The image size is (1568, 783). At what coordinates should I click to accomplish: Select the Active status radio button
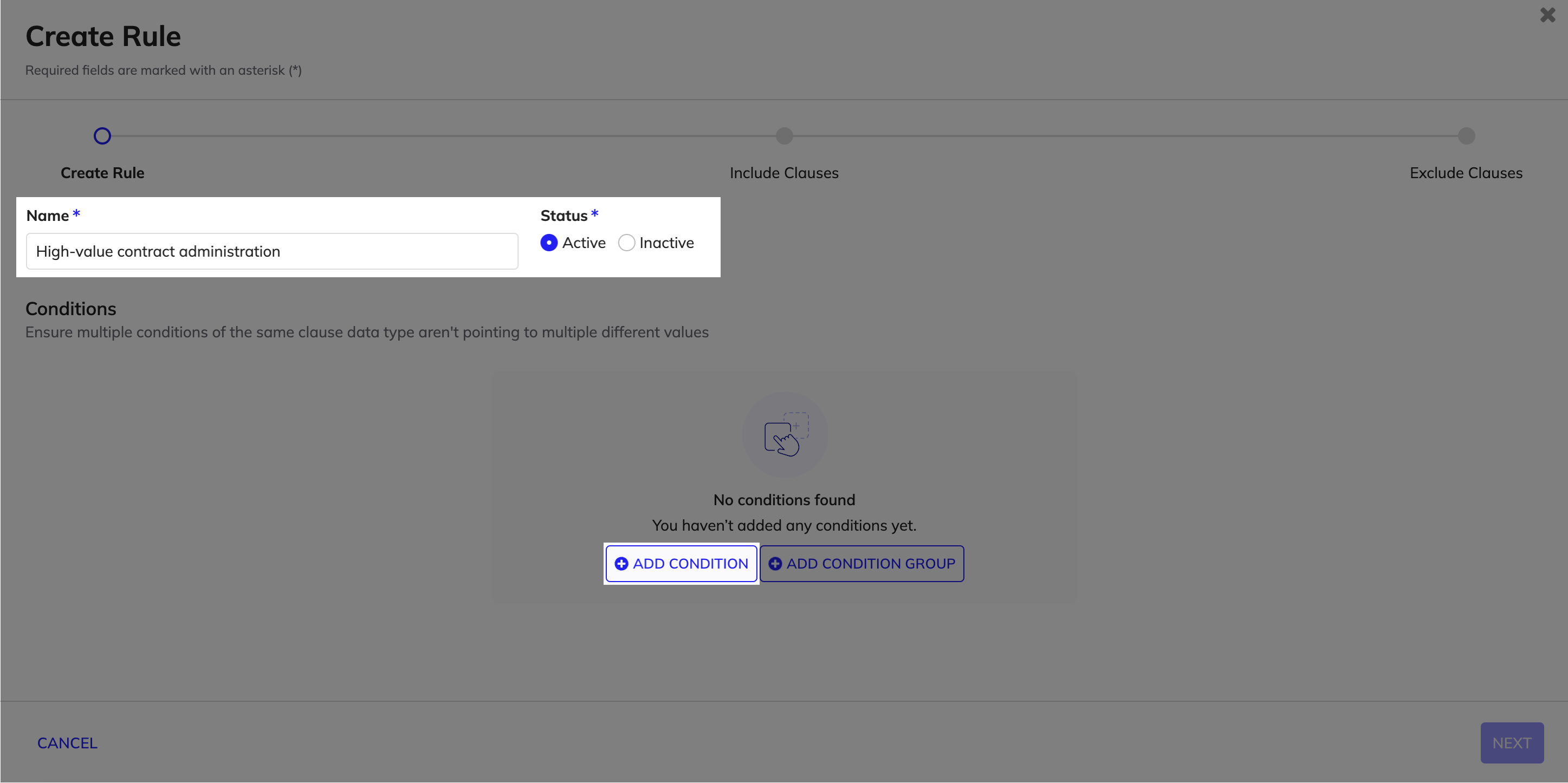548,243
